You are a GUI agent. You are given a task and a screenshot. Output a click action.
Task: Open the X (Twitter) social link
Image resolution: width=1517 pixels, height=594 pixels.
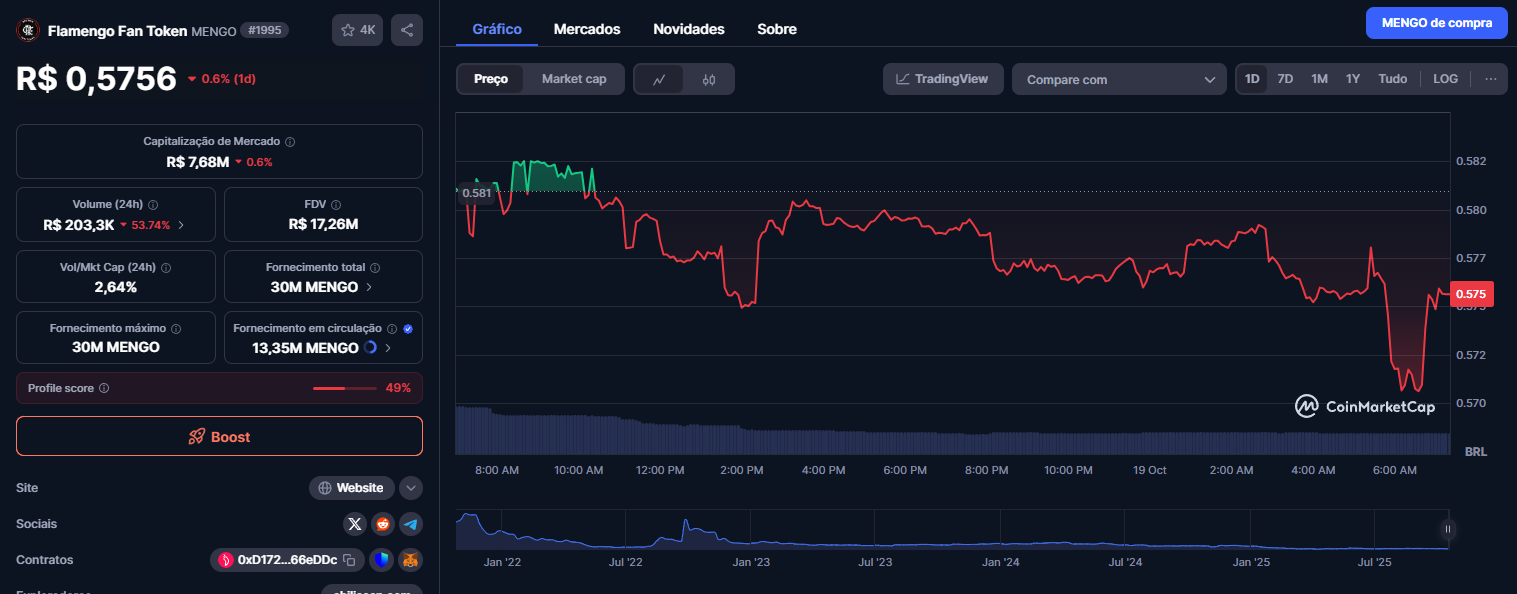pos(355,524)
